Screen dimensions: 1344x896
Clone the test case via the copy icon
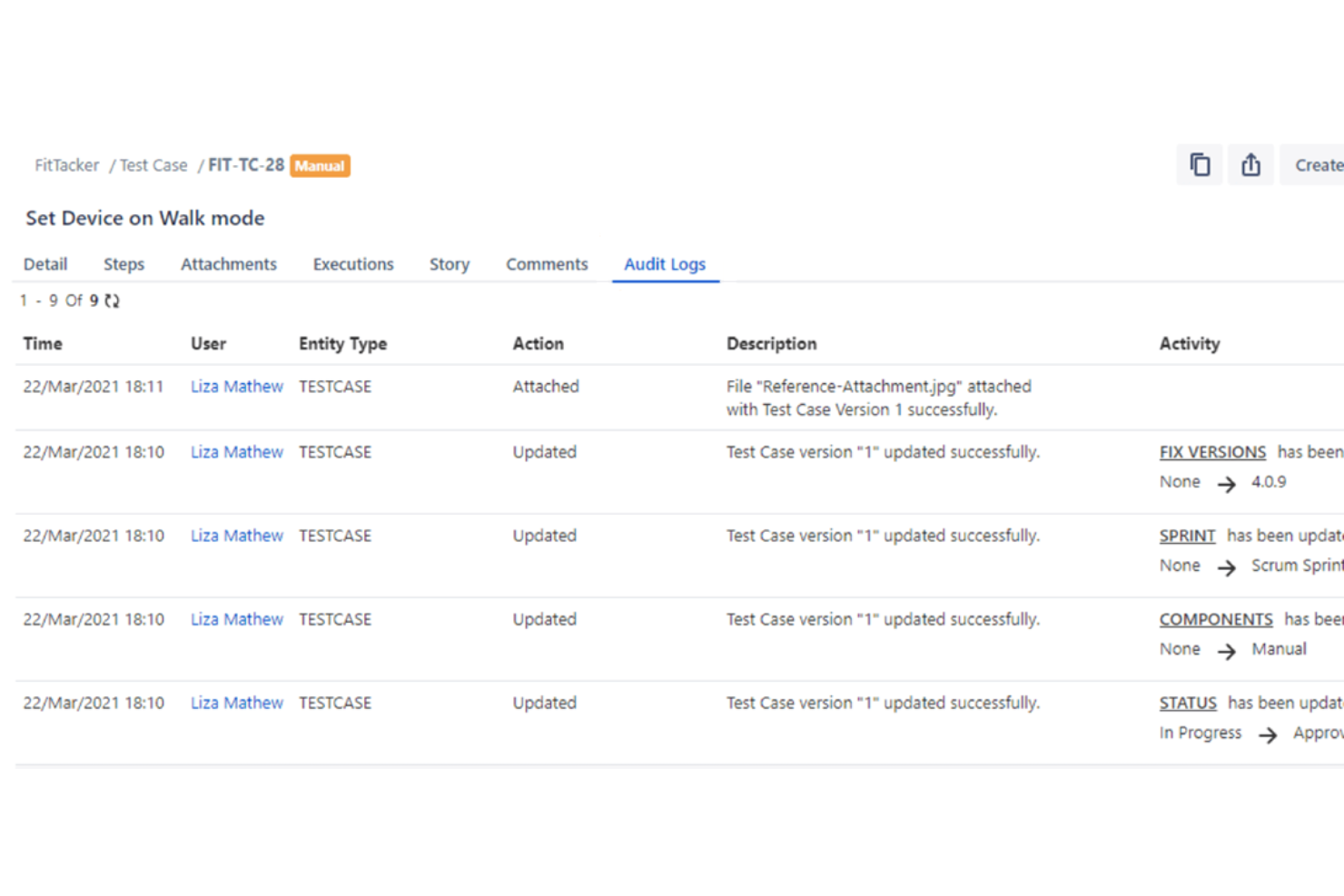1199,164
